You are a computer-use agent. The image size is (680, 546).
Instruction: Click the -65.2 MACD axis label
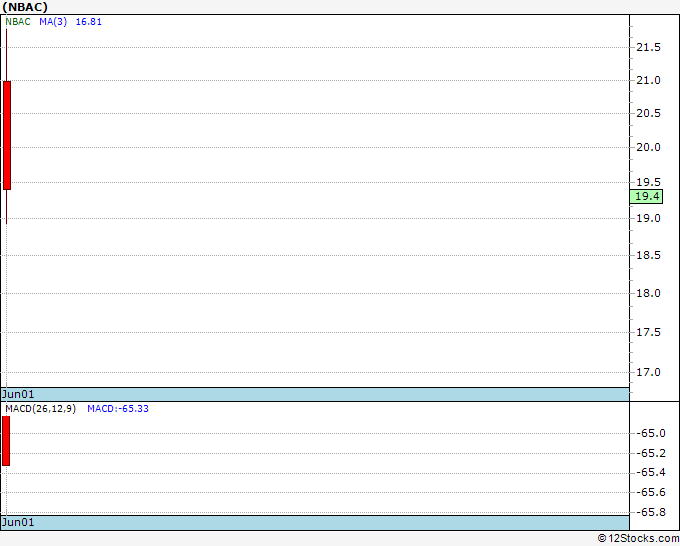point(651,453)
